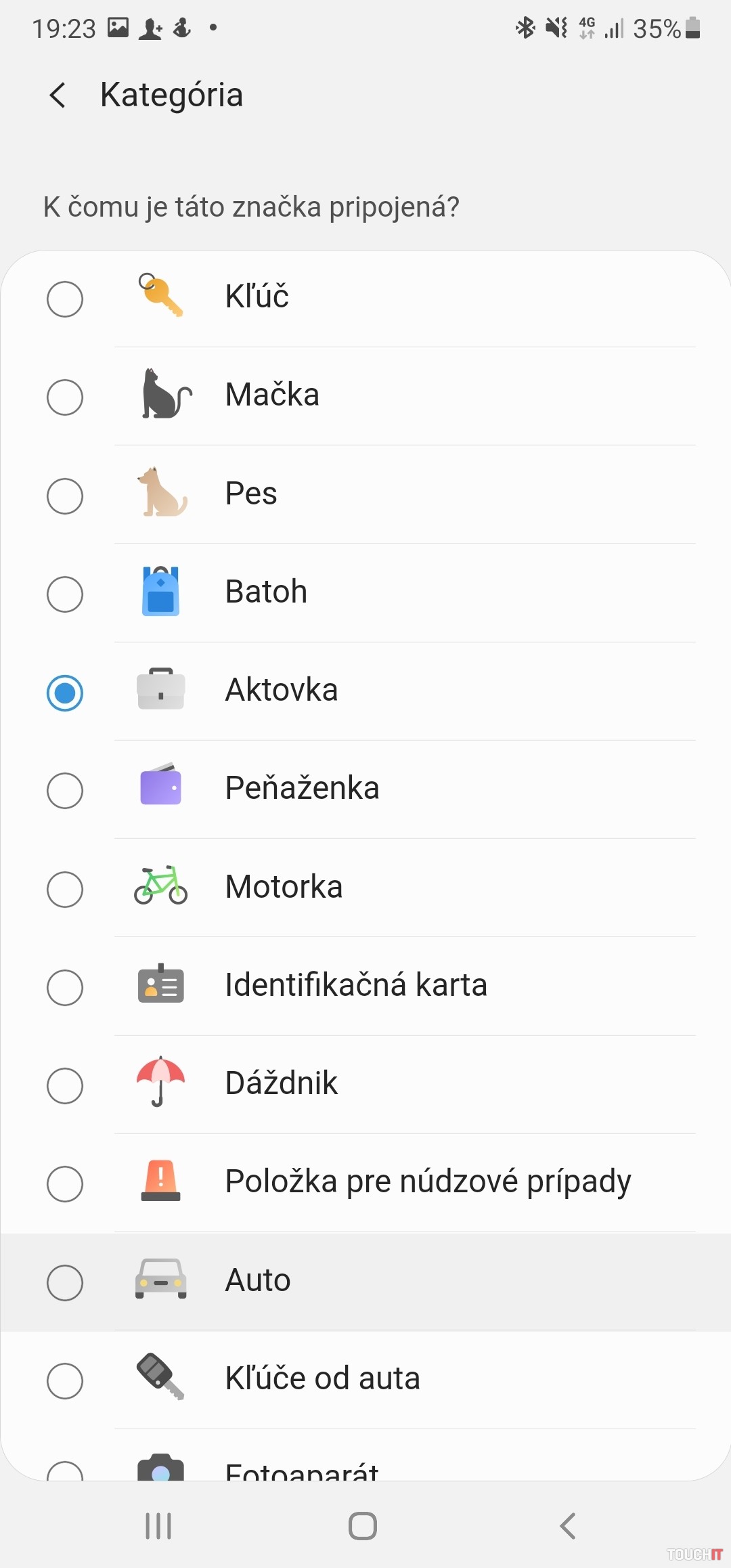Viewport: 731px width, 1568px height.
Task: Tap the blue backpack icon
Action: 161,592
